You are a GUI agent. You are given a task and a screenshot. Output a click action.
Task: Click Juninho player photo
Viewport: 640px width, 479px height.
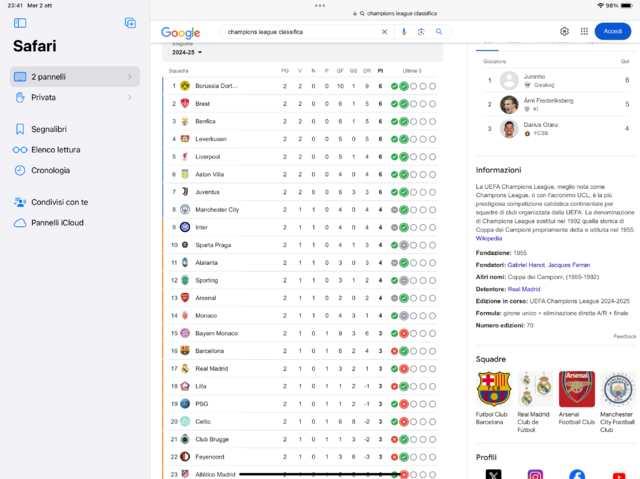click(509, 80)
